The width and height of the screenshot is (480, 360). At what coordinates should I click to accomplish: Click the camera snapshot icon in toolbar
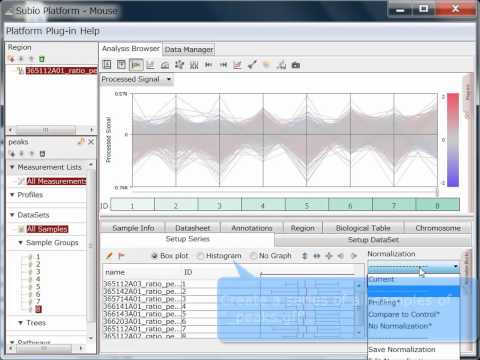click(x=296, y=65)
